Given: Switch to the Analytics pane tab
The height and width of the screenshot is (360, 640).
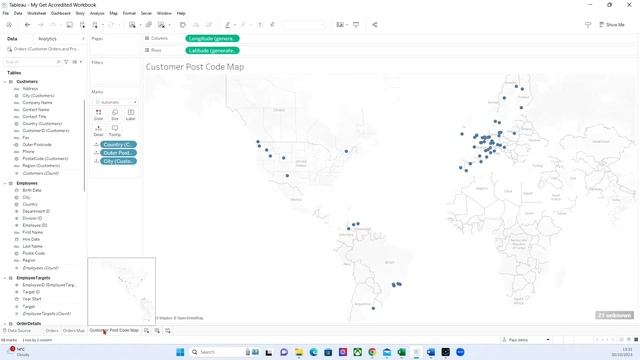Looking at the screenshot, I should click(x=47, y=39).
